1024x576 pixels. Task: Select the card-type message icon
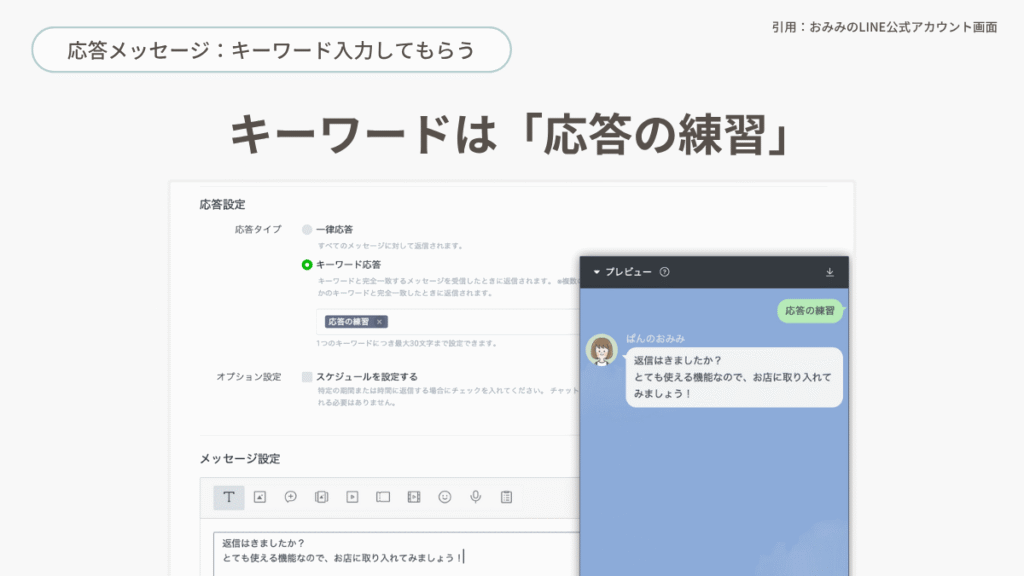point(383,496)
